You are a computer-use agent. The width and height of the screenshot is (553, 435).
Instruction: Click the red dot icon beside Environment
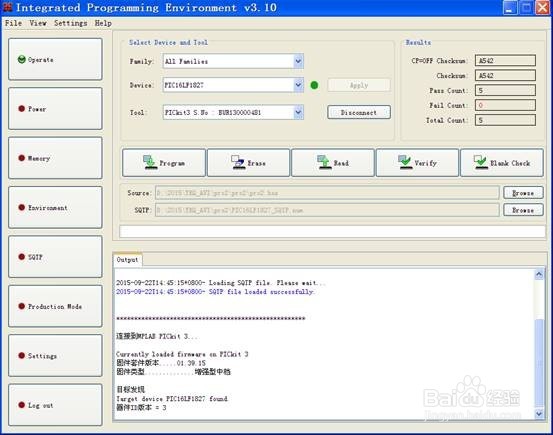pos(22,207)
